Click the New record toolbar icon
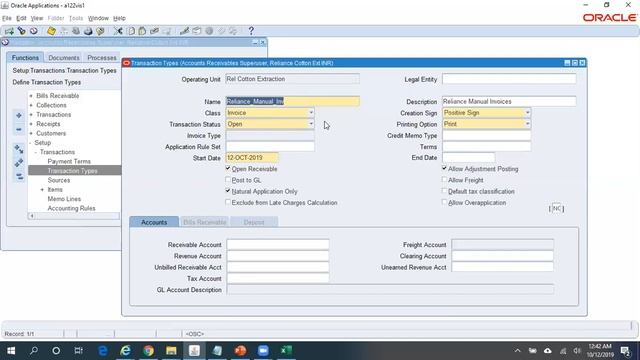Screen dimensions: 640x360 coord(9,31)
